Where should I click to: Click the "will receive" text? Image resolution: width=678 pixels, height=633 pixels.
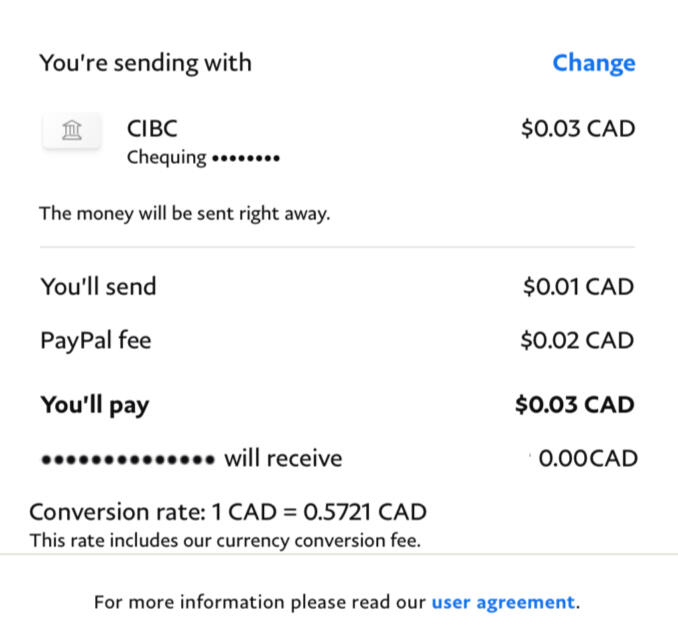coord(283,459)
